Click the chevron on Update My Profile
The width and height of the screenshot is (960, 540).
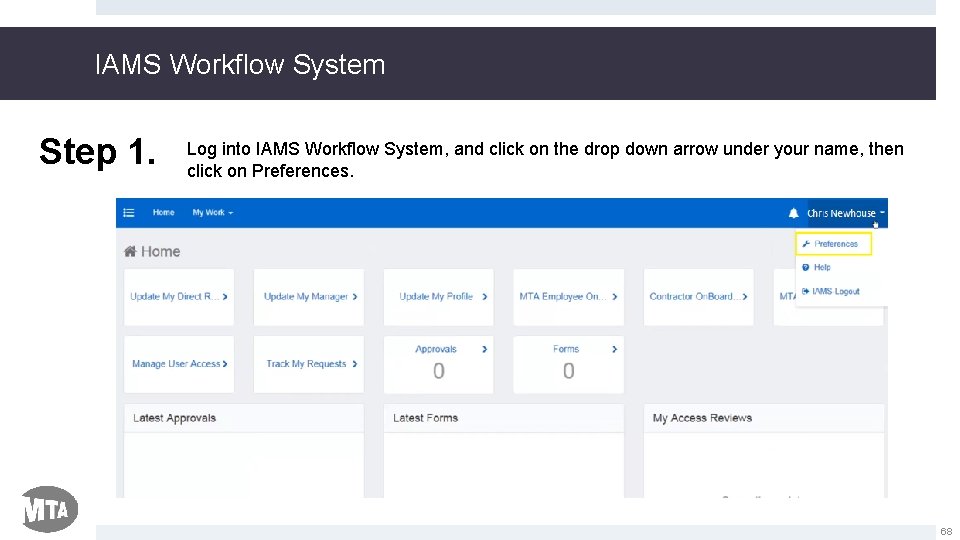[484, 296]
